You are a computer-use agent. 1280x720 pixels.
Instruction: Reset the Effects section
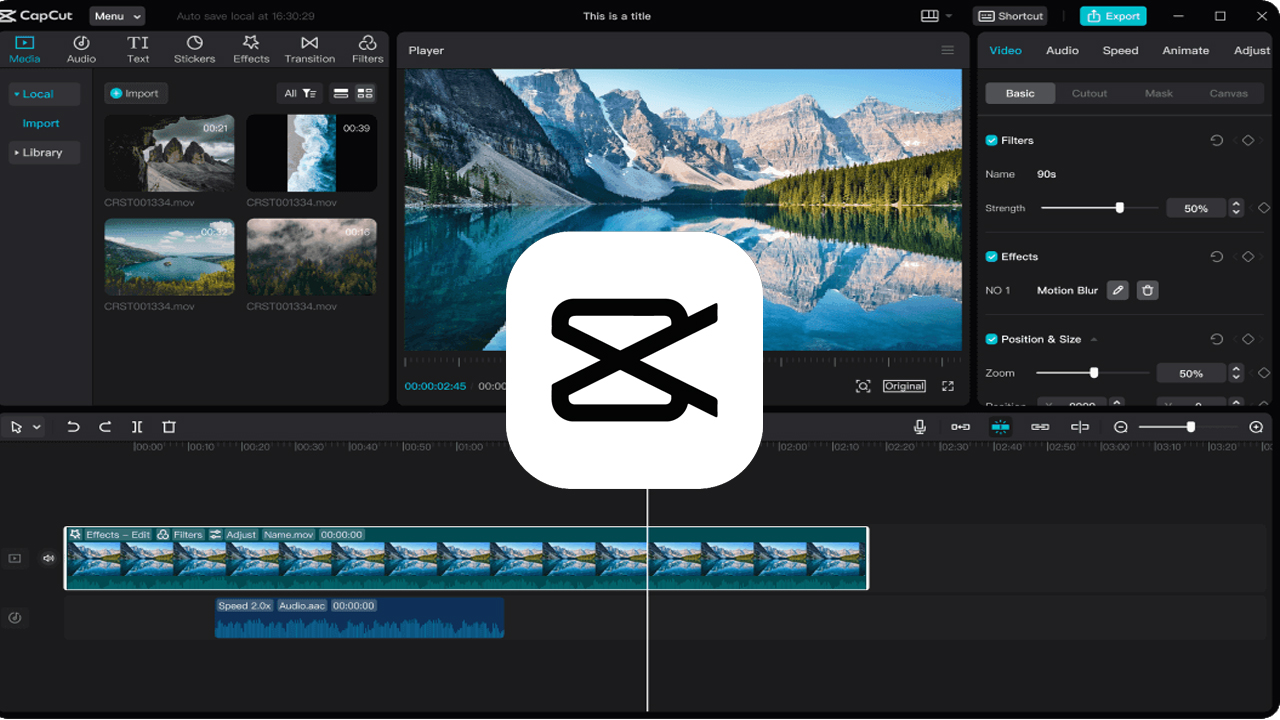click(1217, 257)
